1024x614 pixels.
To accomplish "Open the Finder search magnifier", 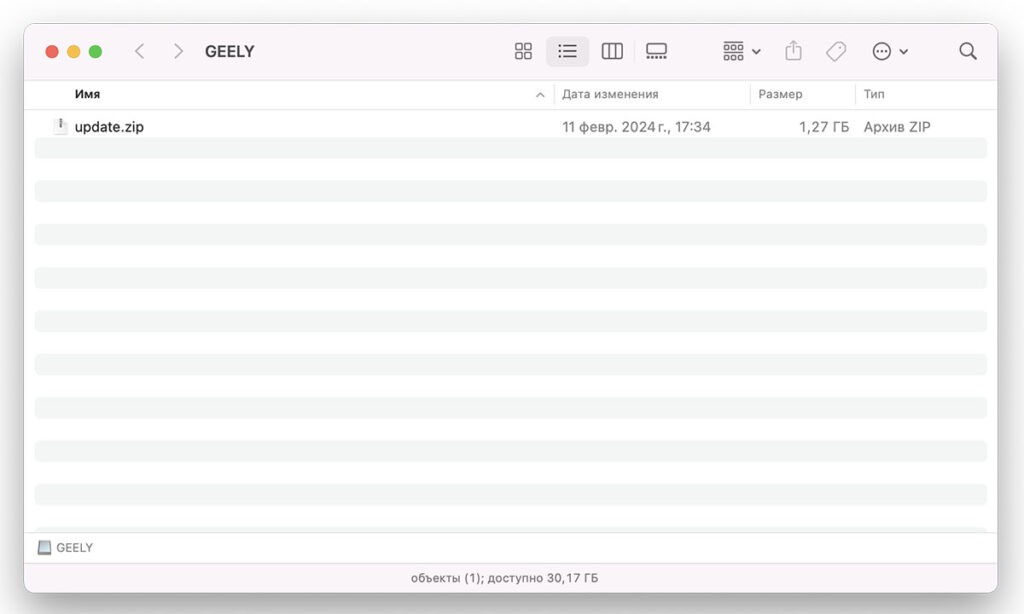I will 968,51.
